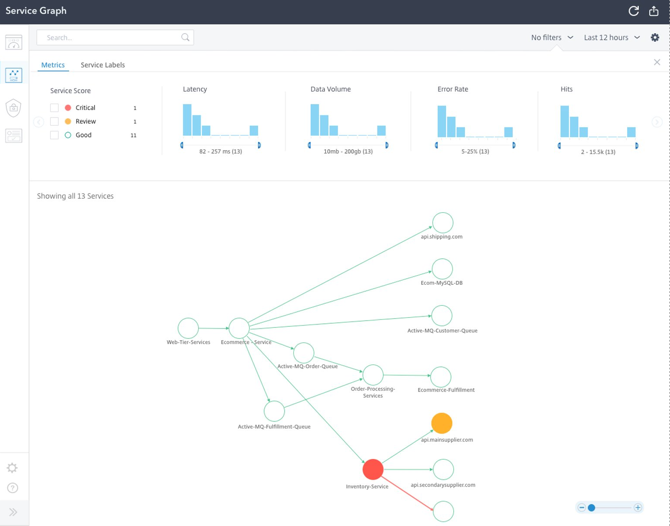Select the Ecommerce-Service node
This screenshot has height=526, width=670.
pyautogui.click(x=239, y=328)
